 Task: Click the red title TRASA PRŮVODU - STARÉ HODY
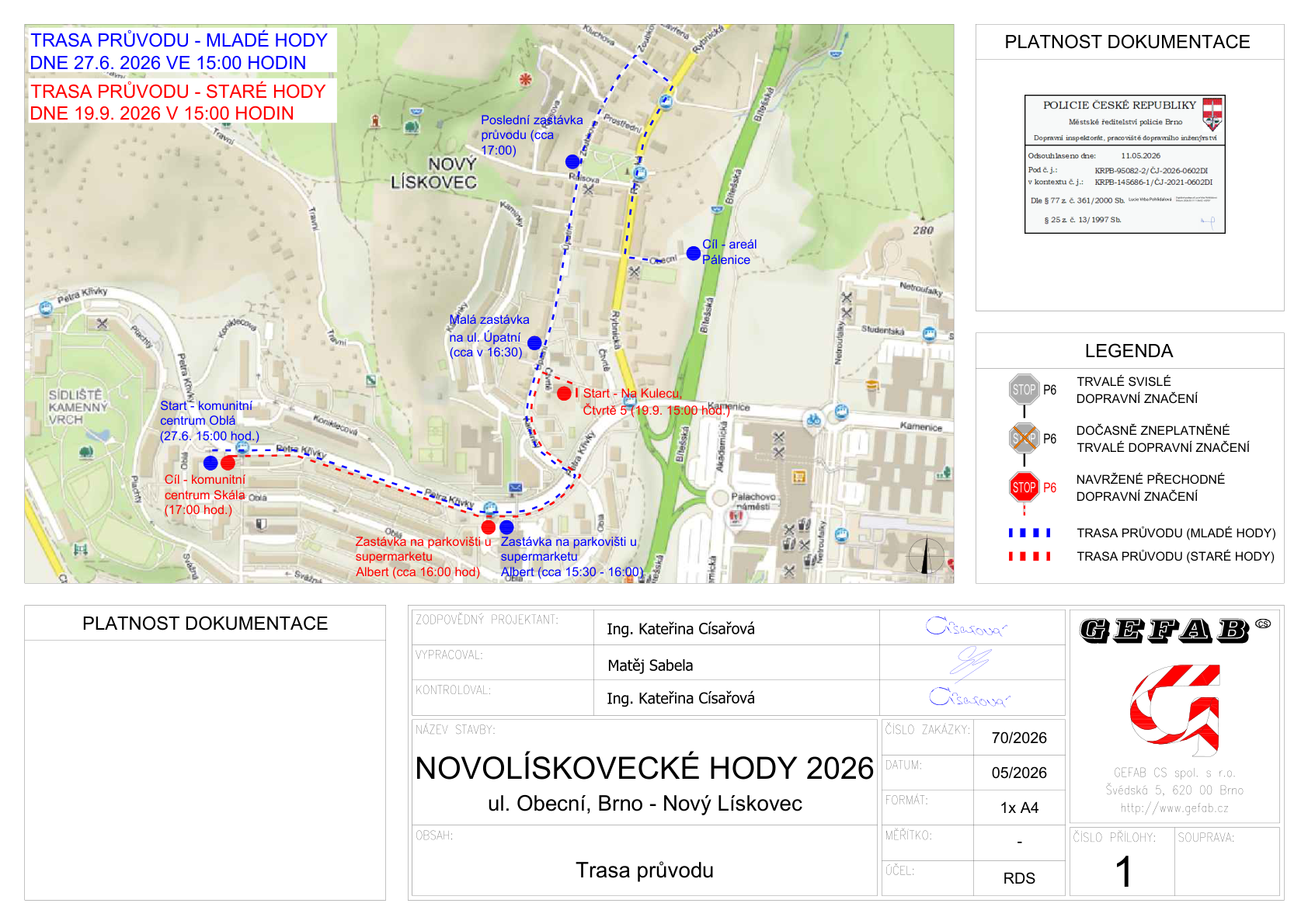(178, 92)
